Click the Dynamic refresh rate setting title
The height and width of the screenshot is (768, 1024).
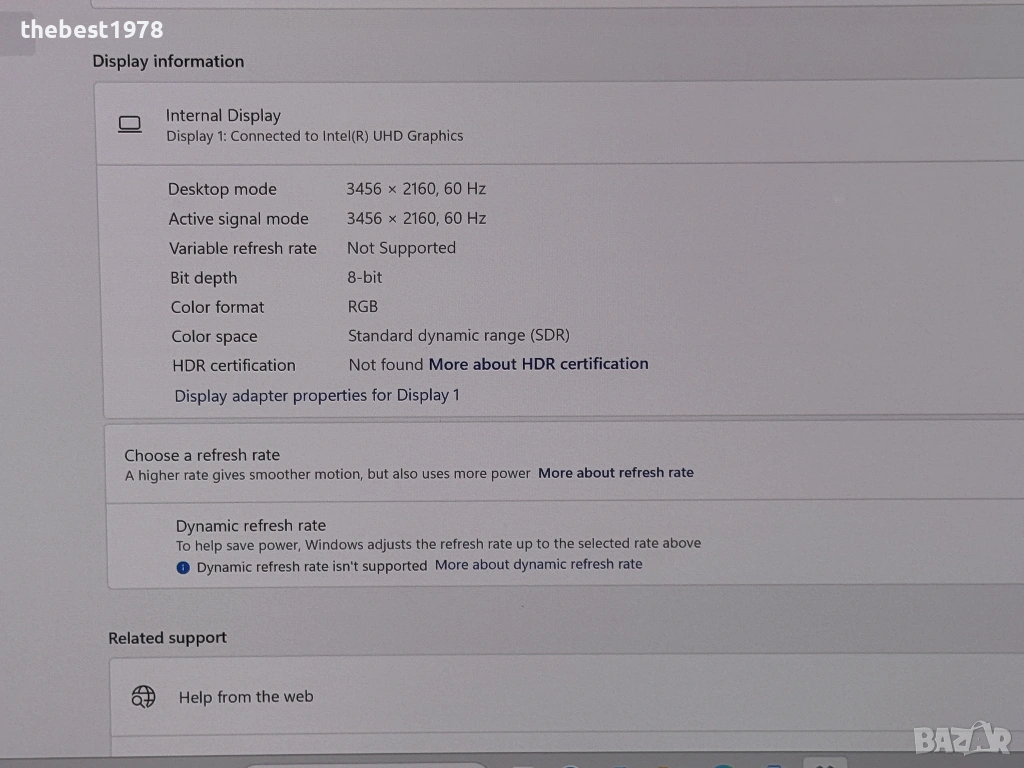(x=251, y=525)
